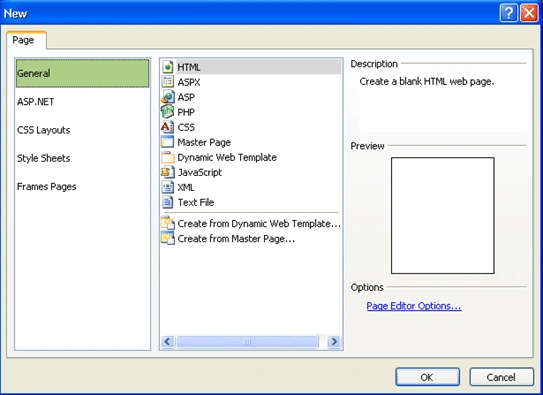
Task: Choose the PHP label in the list
Action: click(186, 113)
